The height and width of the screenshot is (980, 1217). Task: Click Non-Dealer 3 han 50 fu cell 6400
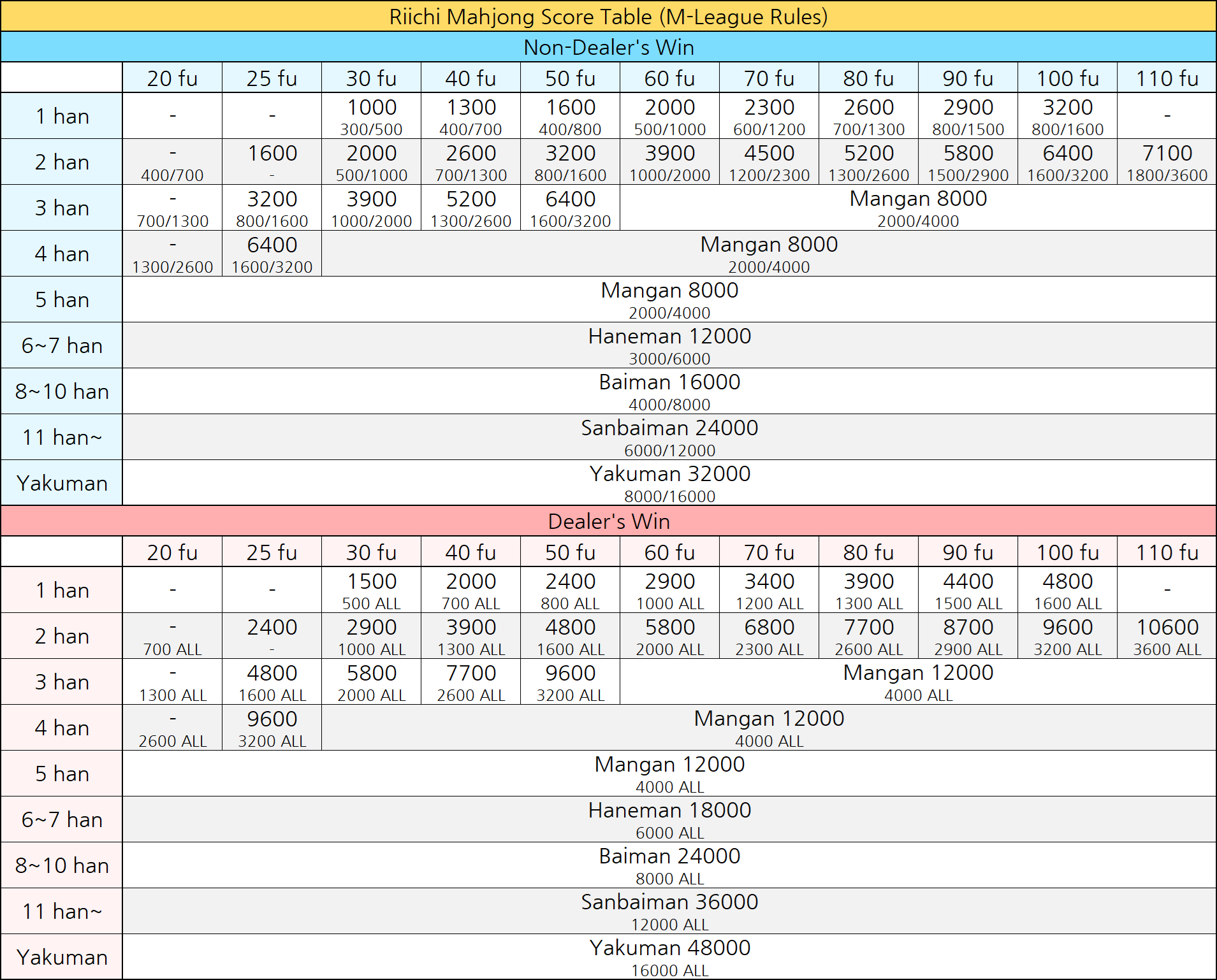pos(570,208)
